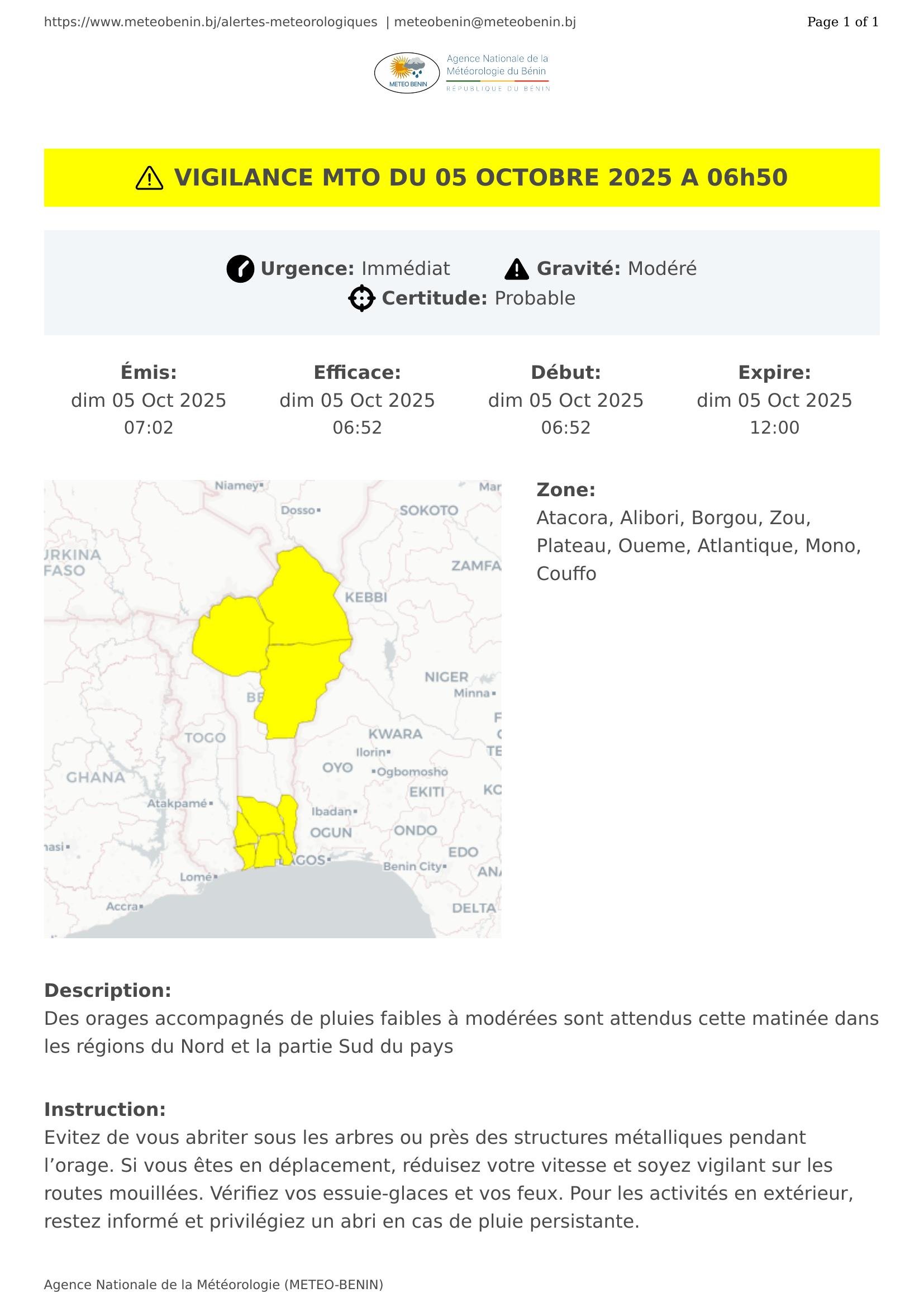Click the Ibadan city marker on map
924x1307 pixels.
tap(356, 811)
